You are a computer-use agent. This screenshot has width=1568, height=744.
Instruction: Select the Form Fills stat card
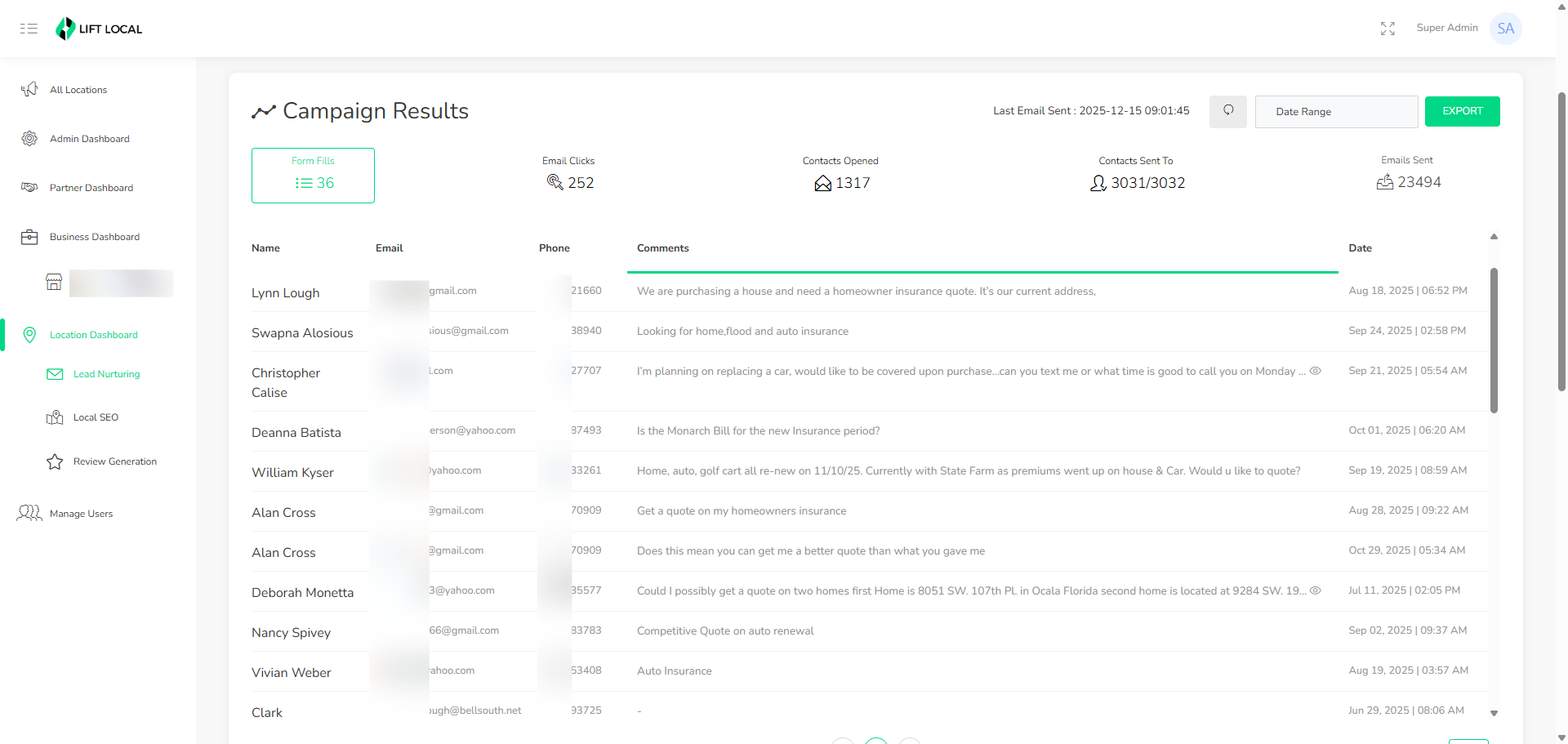pyautogui.click(x=313, y=175)
